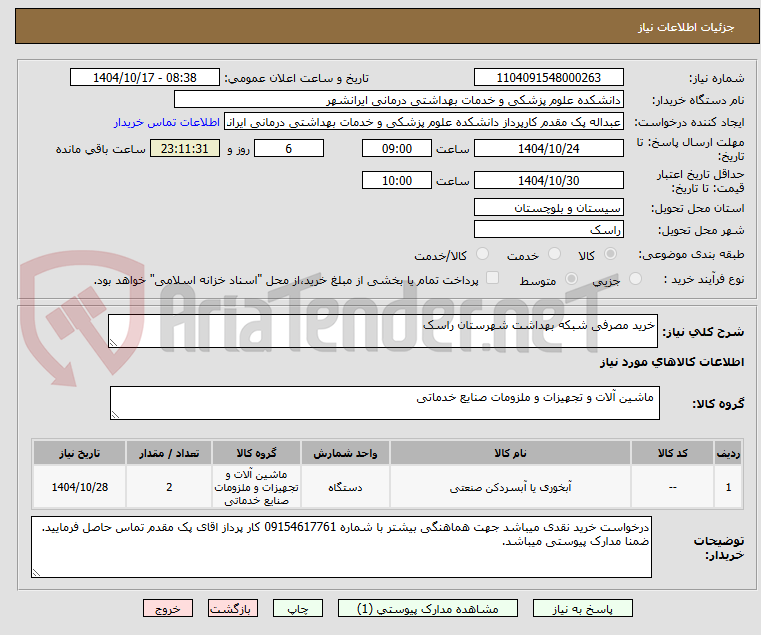Click the شماره نیاز number field
761x635 pixels.
pos(548,78)
